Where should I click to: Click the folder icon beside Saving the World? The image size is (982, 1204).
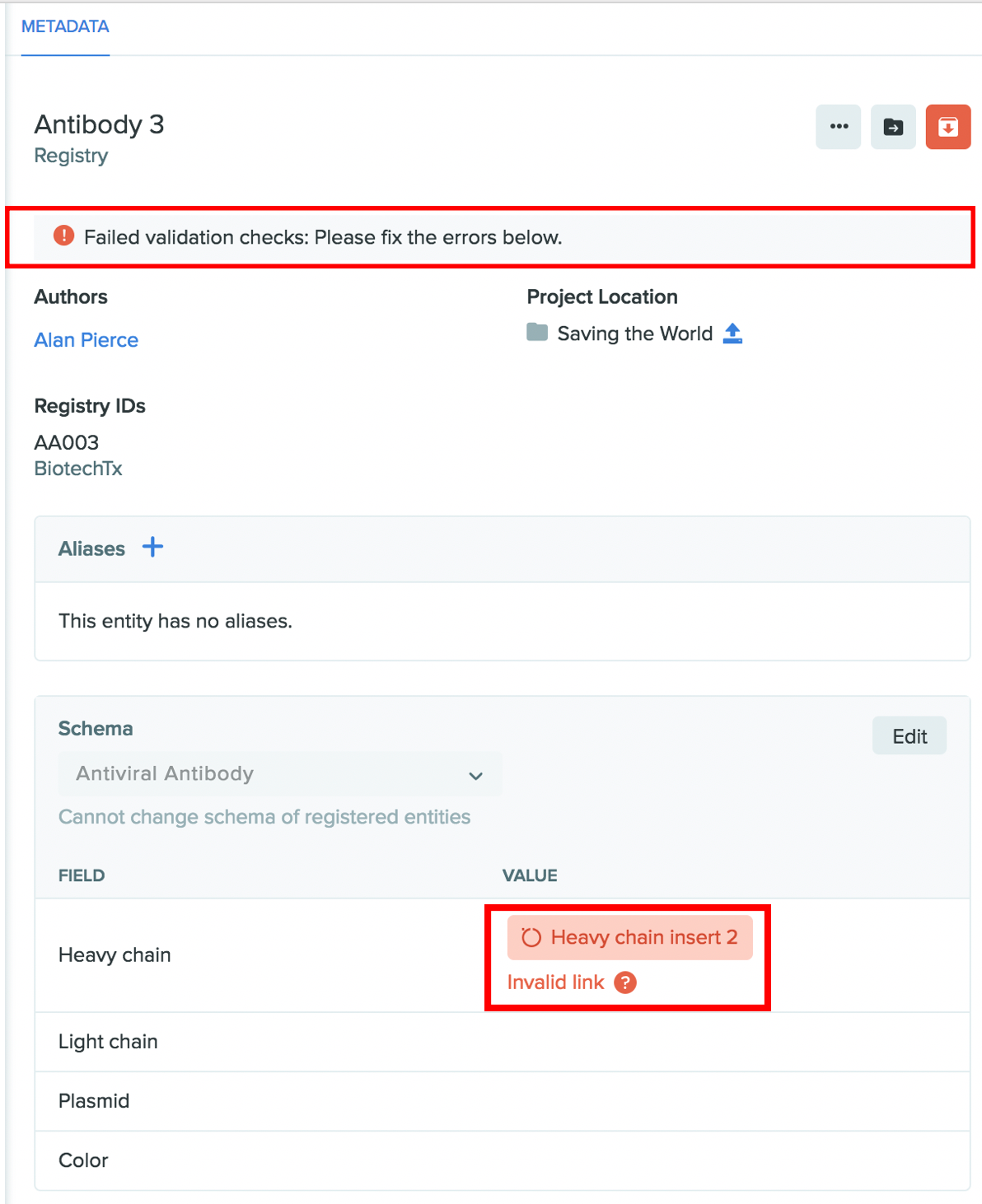pyautogui.click(x=537, y=332)
